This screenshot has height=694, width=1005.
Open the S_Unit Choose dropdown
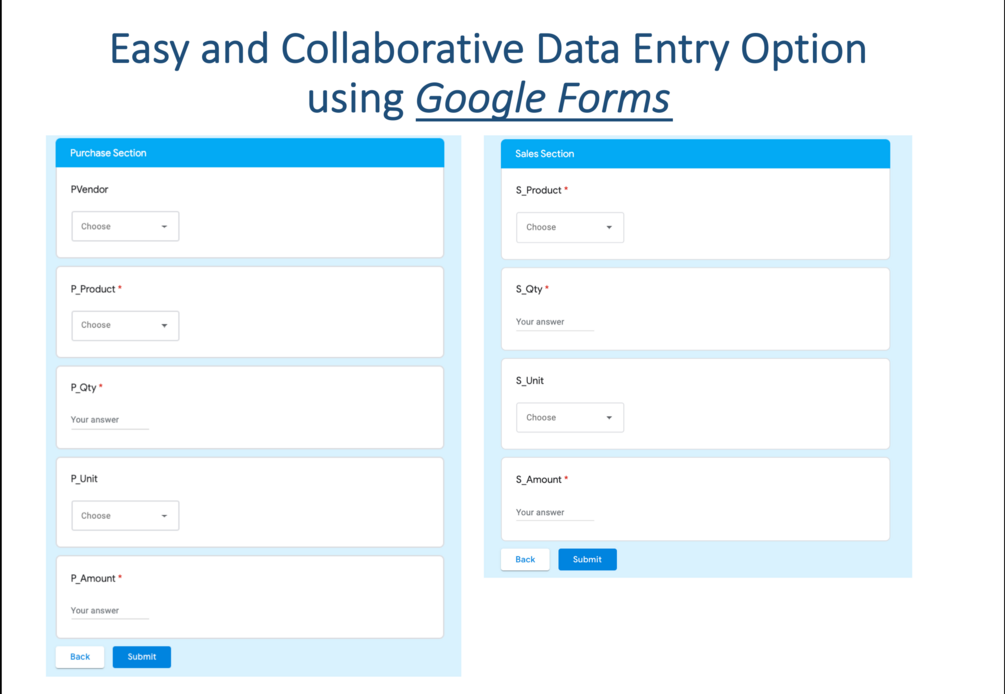tap(569, 418)
